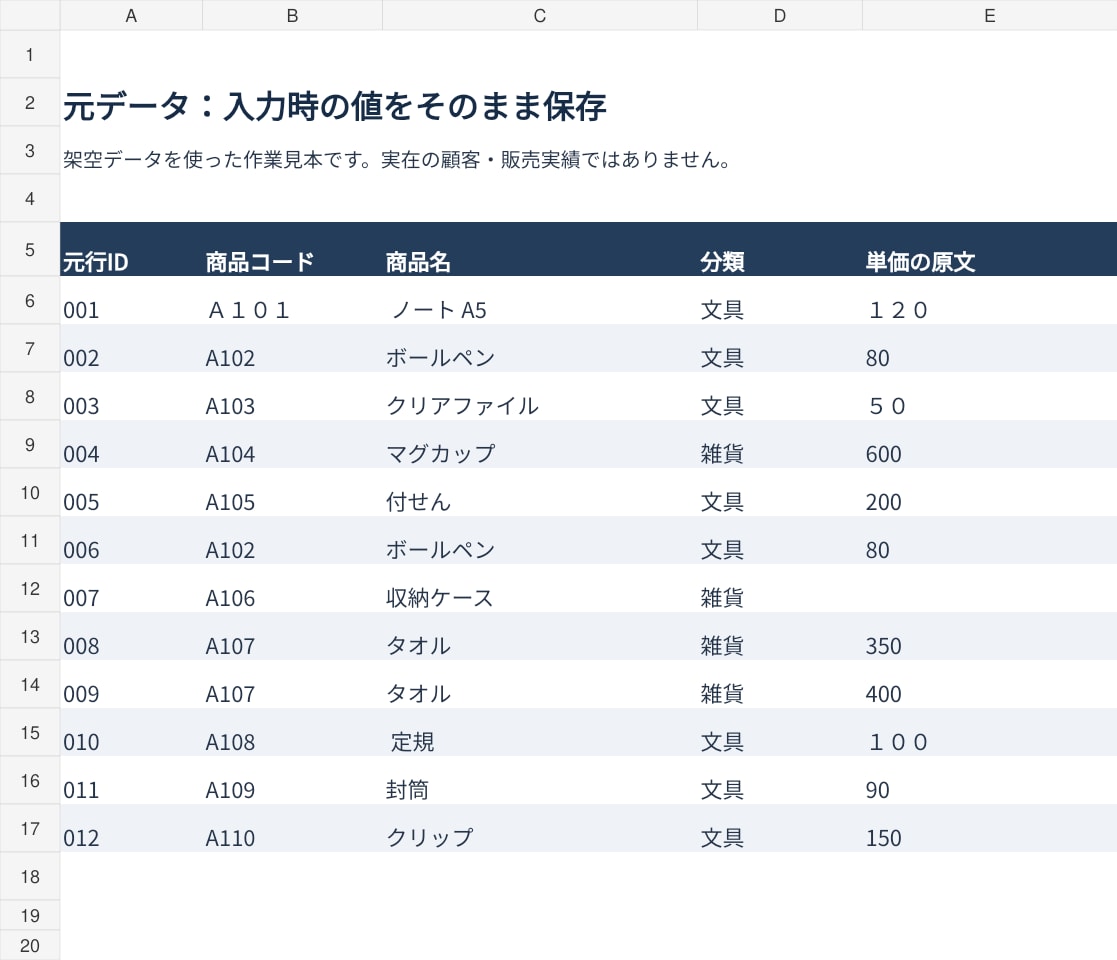This screenshot has width=1117, height=960.
Task: Select cell with ID 009
Action: (x=131, y=684)
